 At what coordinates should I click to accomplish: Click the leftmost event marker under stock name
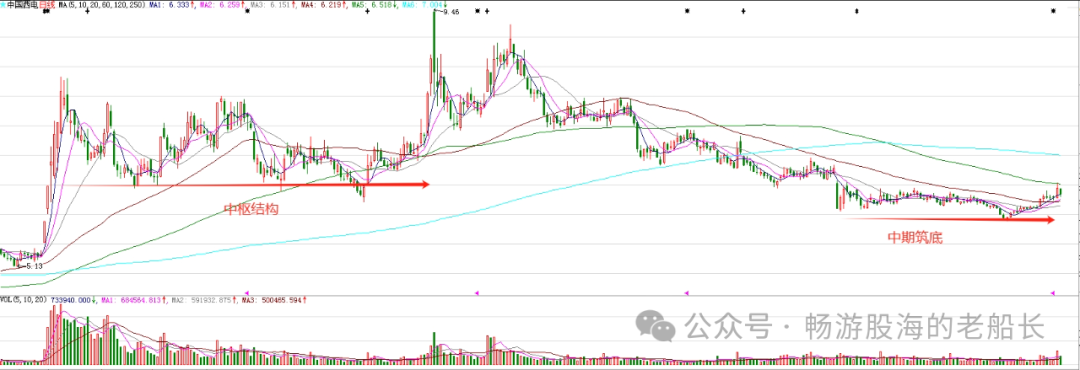point(46,11)
